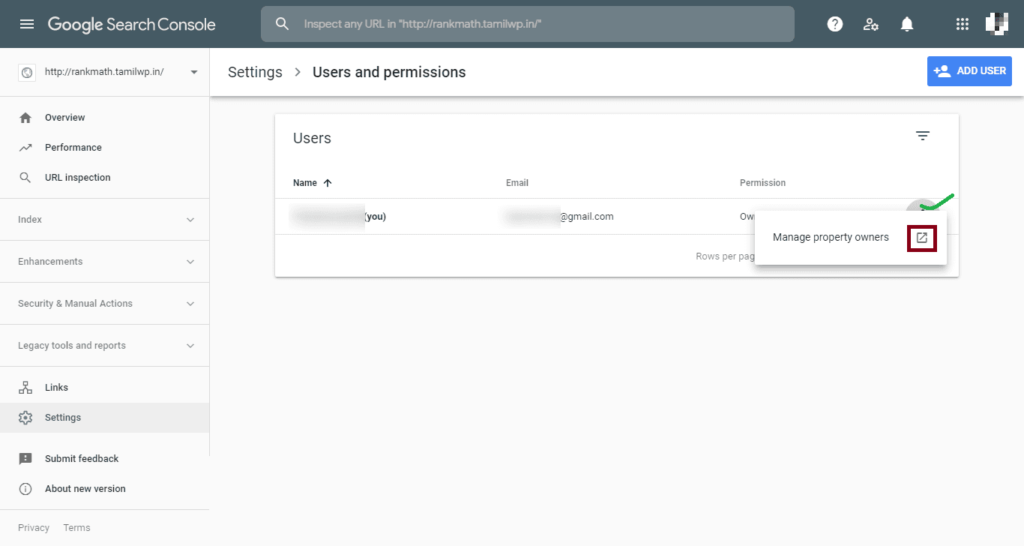The width and height of the screenshot is (1024, 546).
Task: Click the Submit feedback icon
Action: (x=25, y=458)
